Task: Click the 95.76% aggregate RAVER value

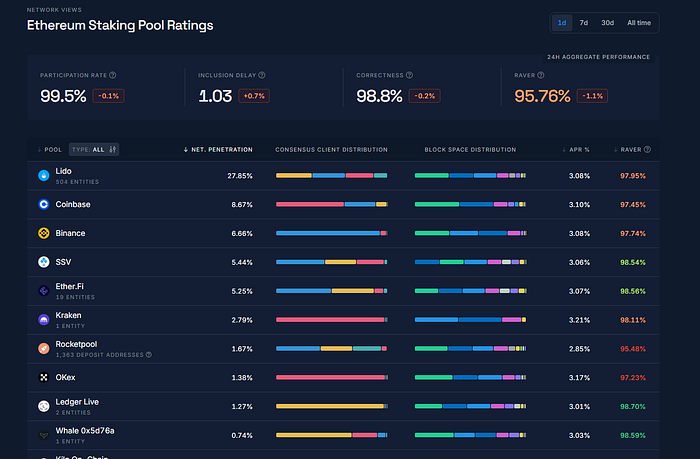Action: point(542,96)
